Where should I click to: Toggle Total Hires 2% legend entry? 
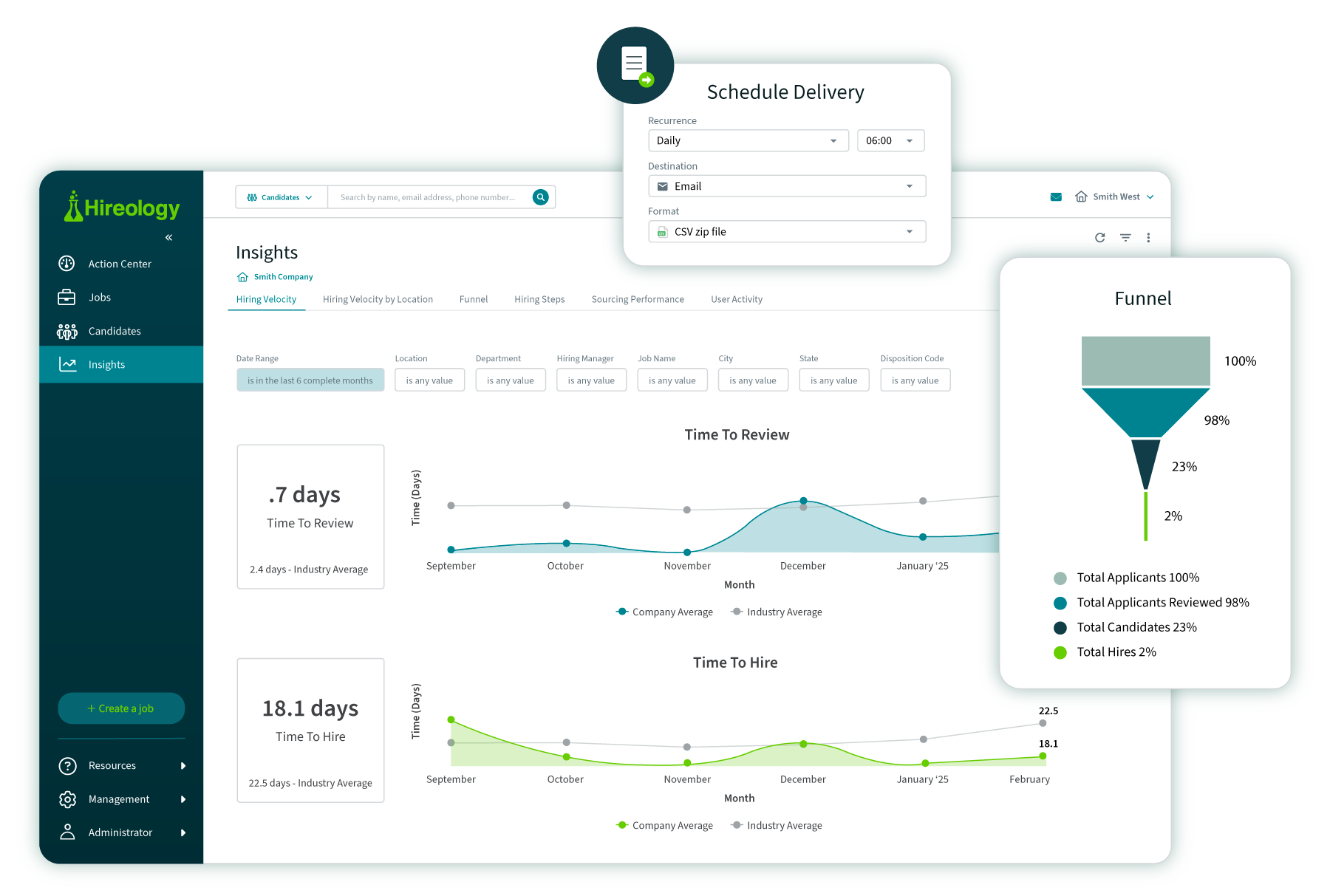coord(1105,652)
